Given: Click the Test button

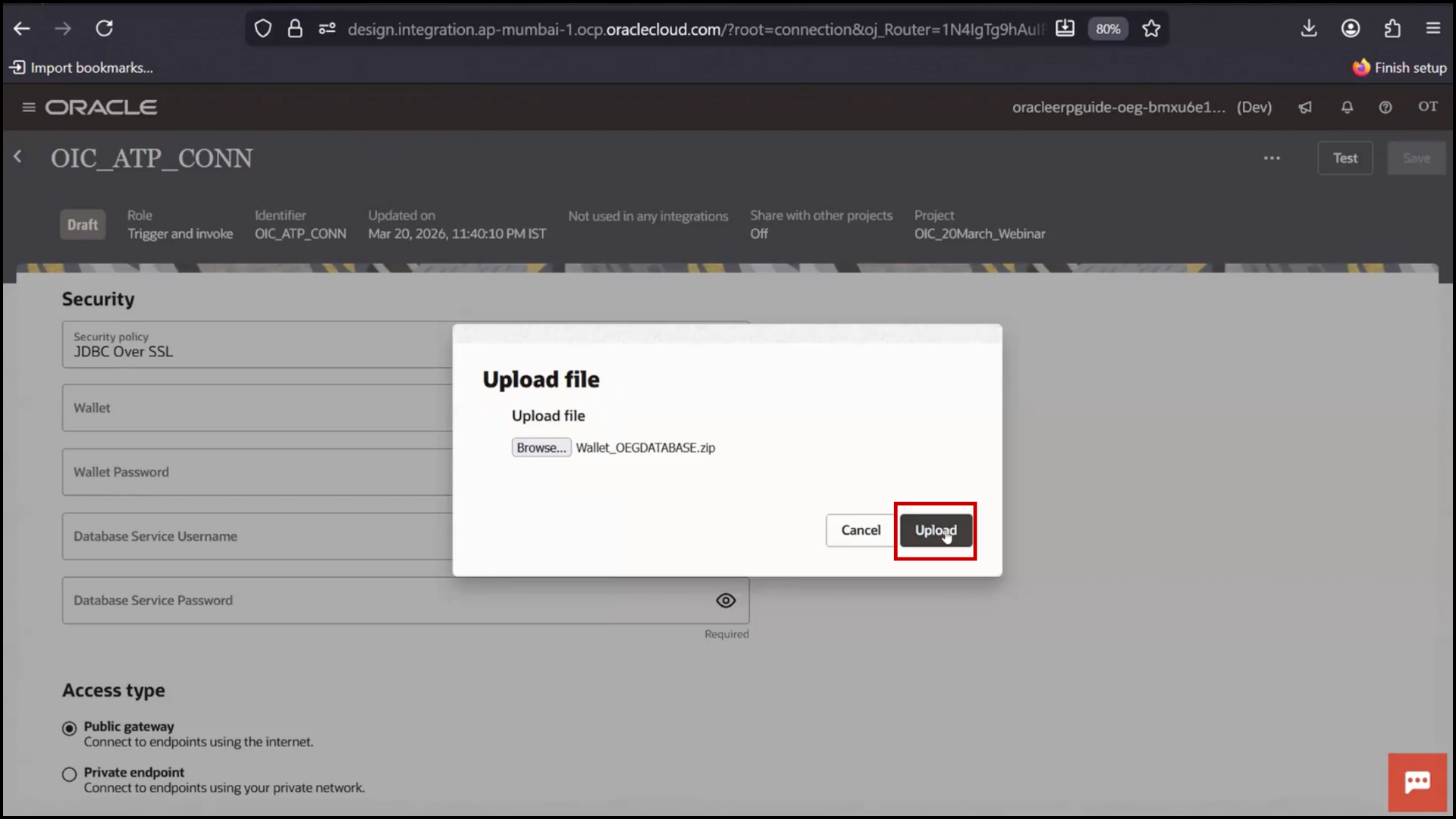Looking at the screenshot, I should [1345, 158].
